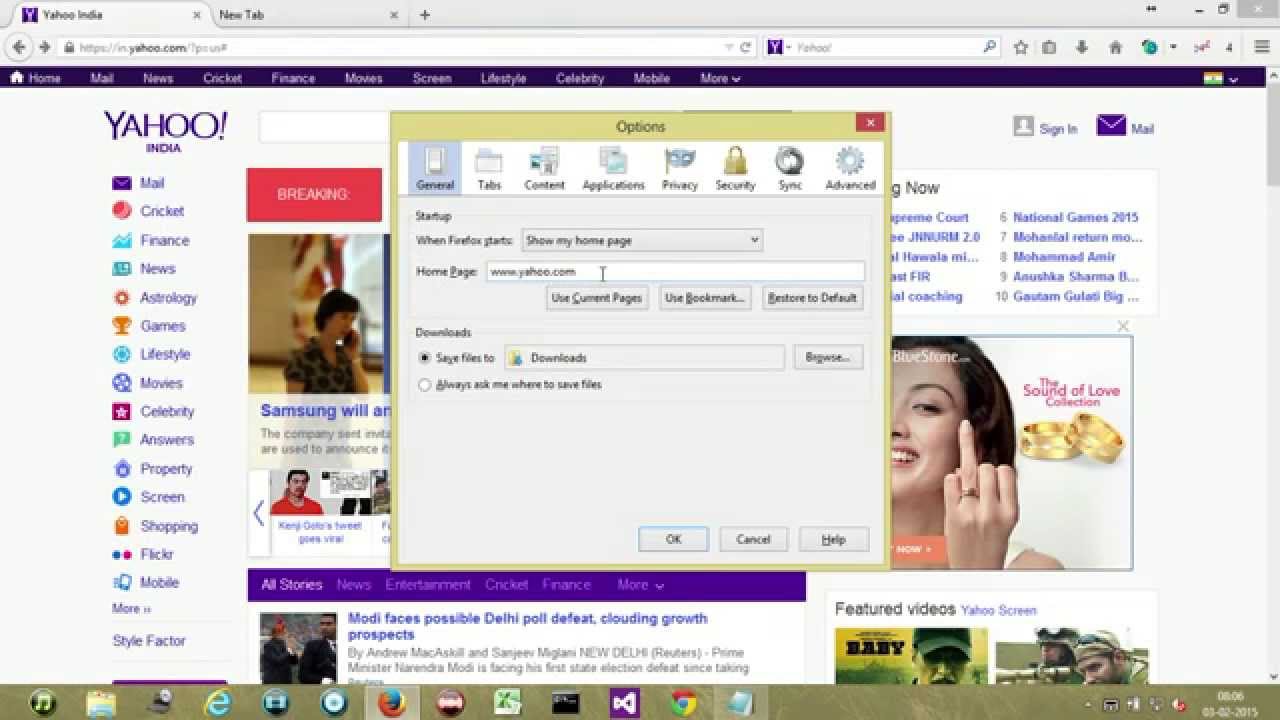The height and width of the screenshot is (720, 1280).
Task: Open the Applications pane in Options
Action: (x=613, y=168)
